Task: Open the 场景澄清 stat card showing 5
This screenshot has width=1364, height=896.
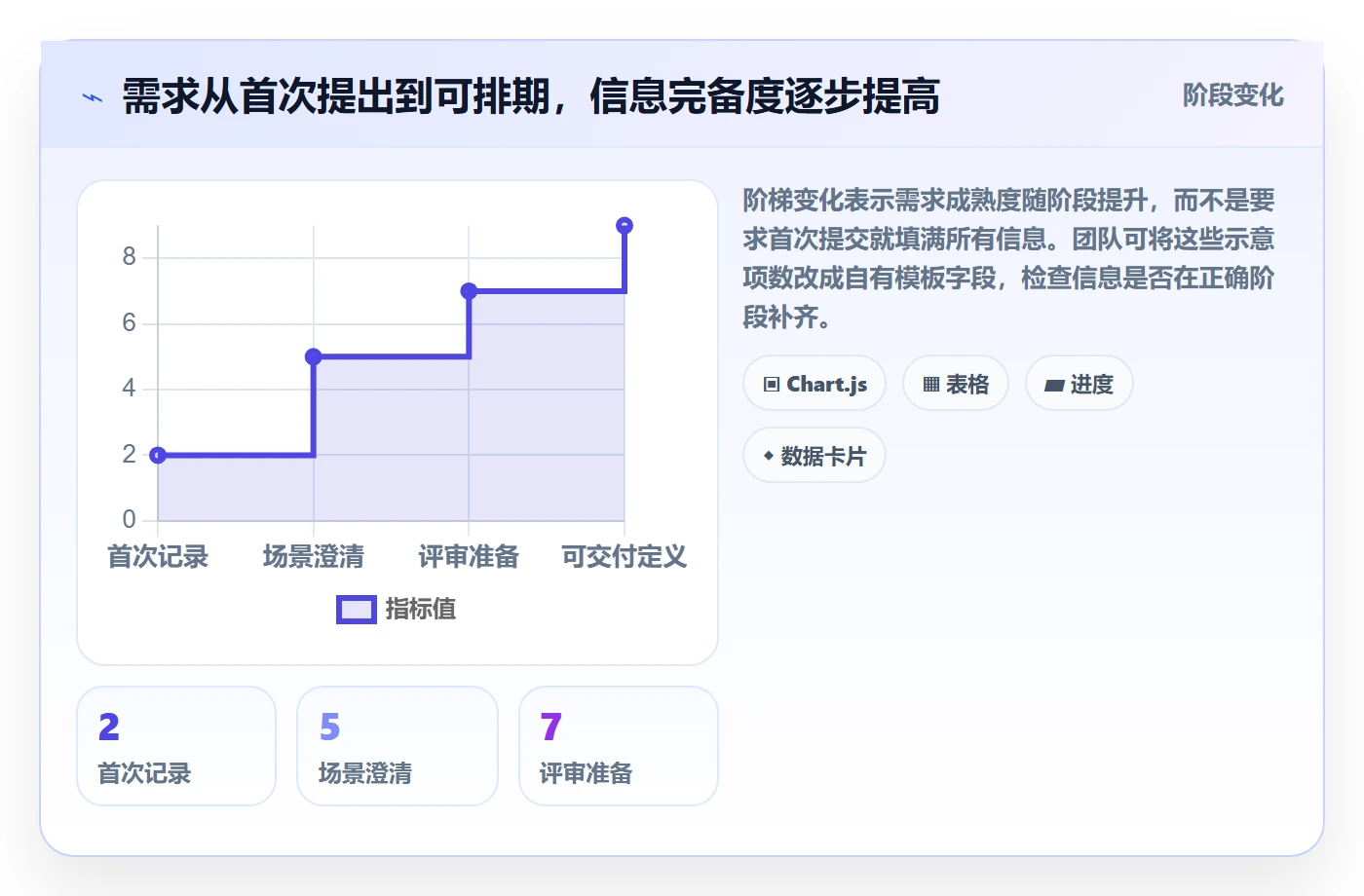Action: pos(398,746)
